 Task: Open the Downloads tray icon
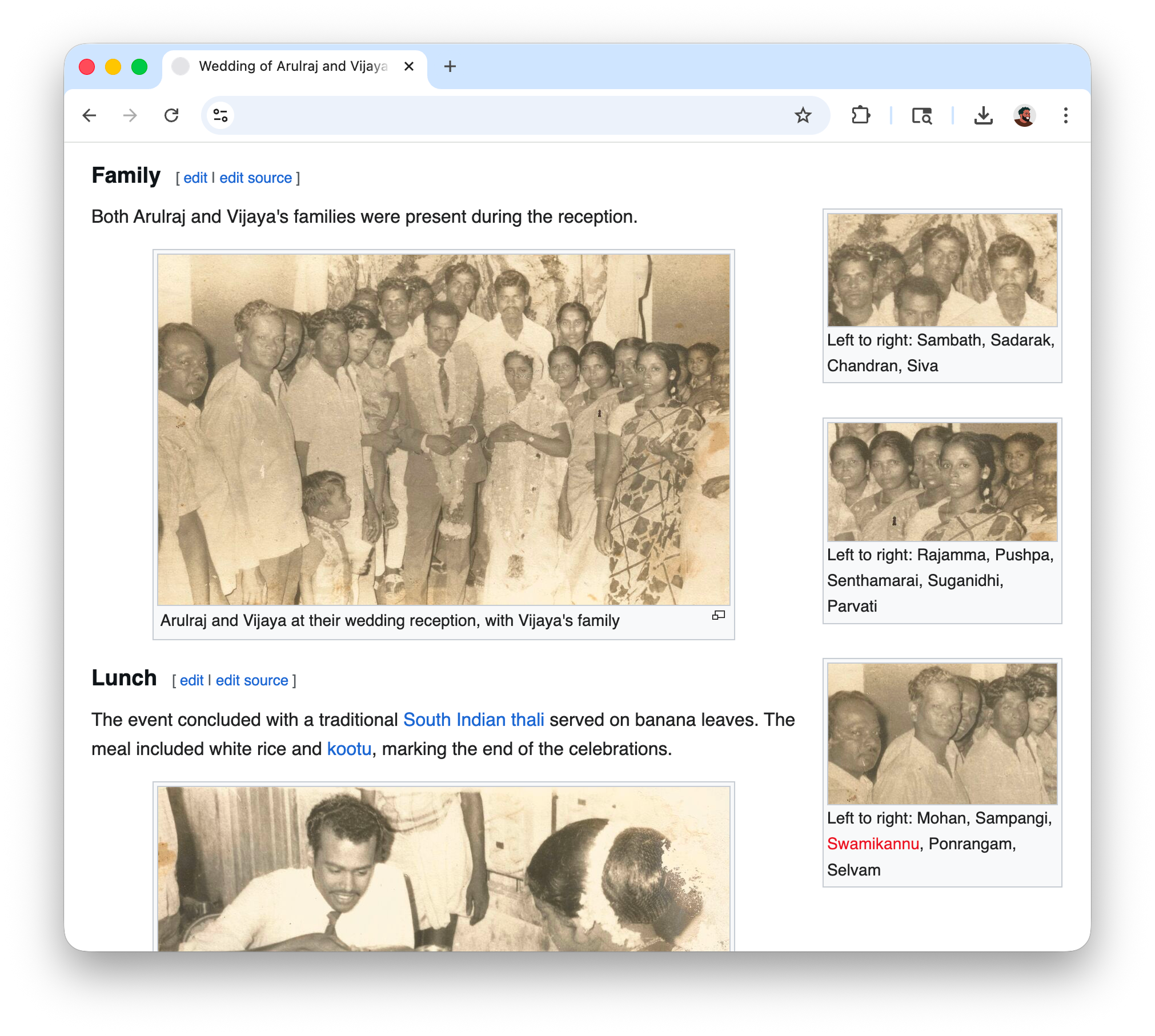pos(982,116)
